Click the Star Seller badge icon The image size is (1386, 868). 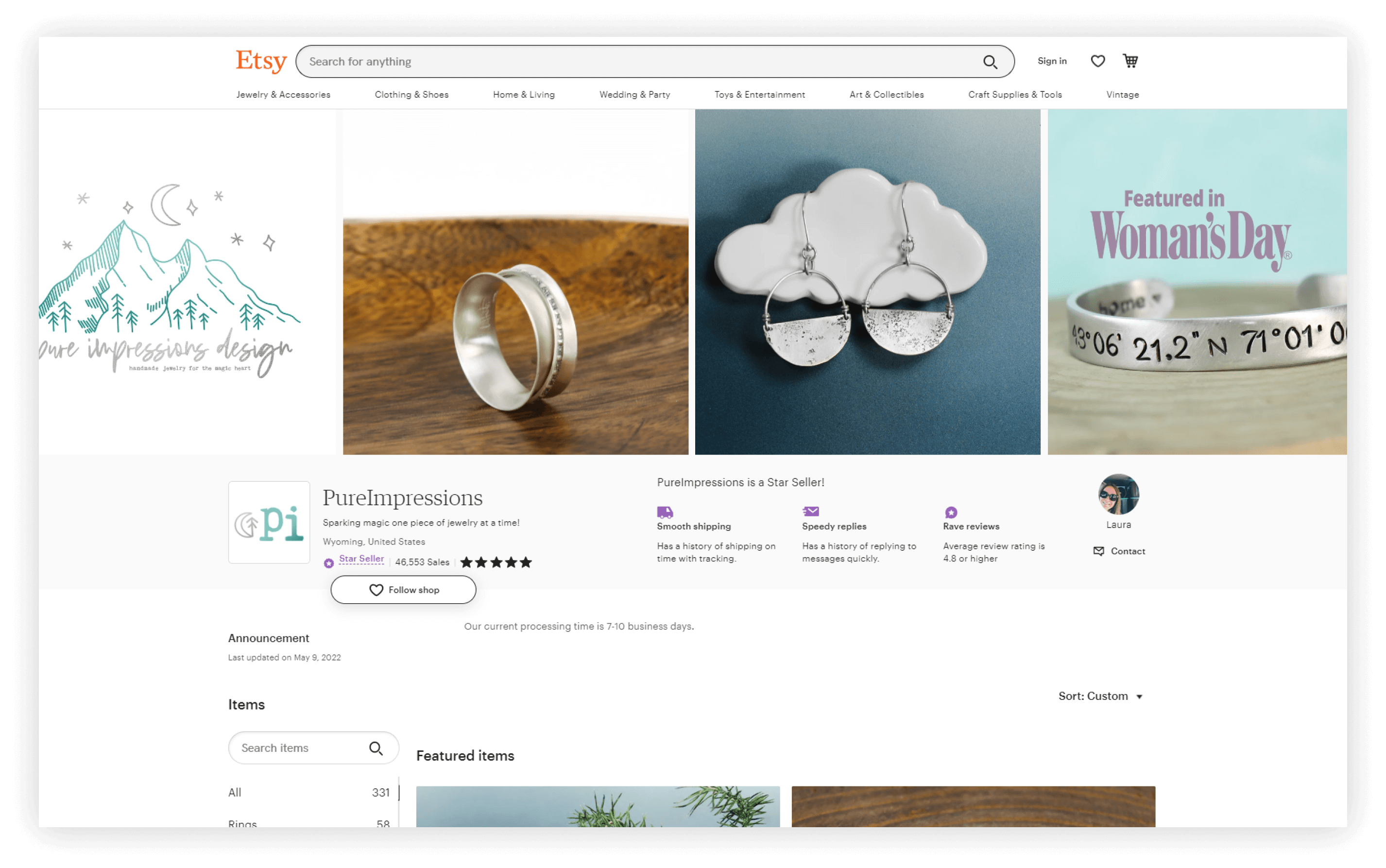328,562
